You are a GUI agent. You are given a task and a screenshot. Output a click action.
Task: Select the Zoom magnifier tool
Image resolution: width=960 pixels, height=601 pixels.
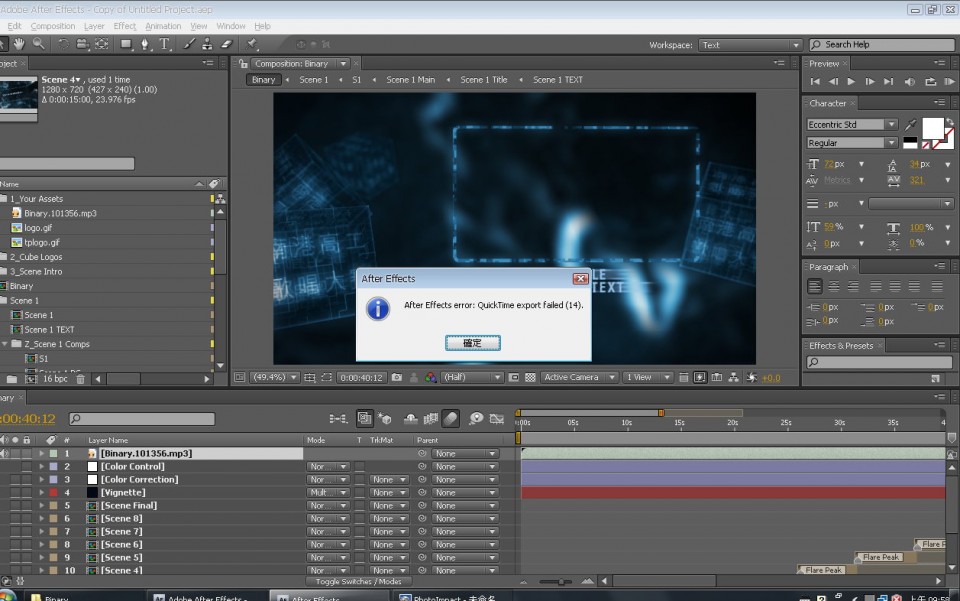click(39, 44)
